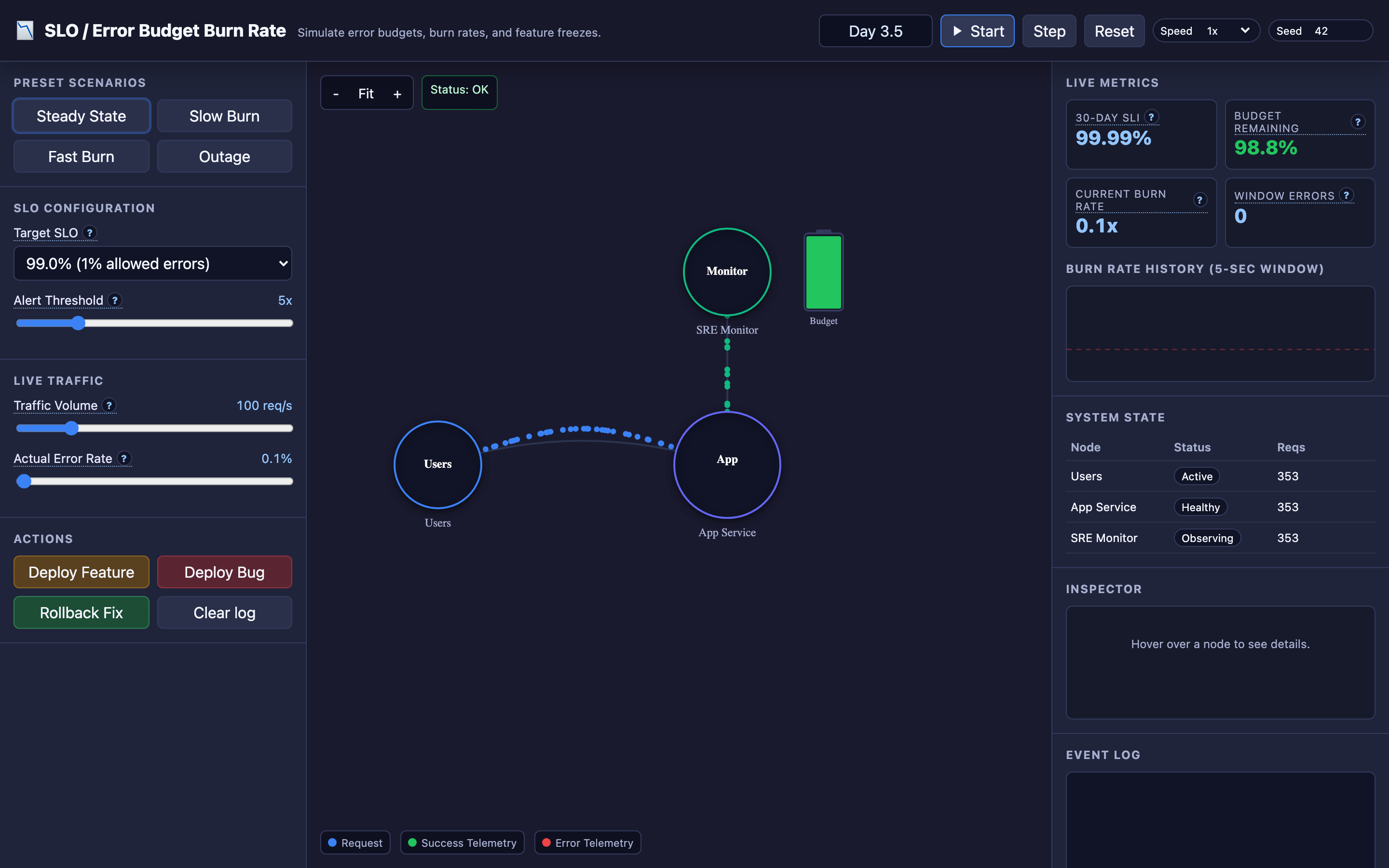This screenshot has width=1389, height=868.
Task: Choose the Outage preset
Action: point(224,157)
